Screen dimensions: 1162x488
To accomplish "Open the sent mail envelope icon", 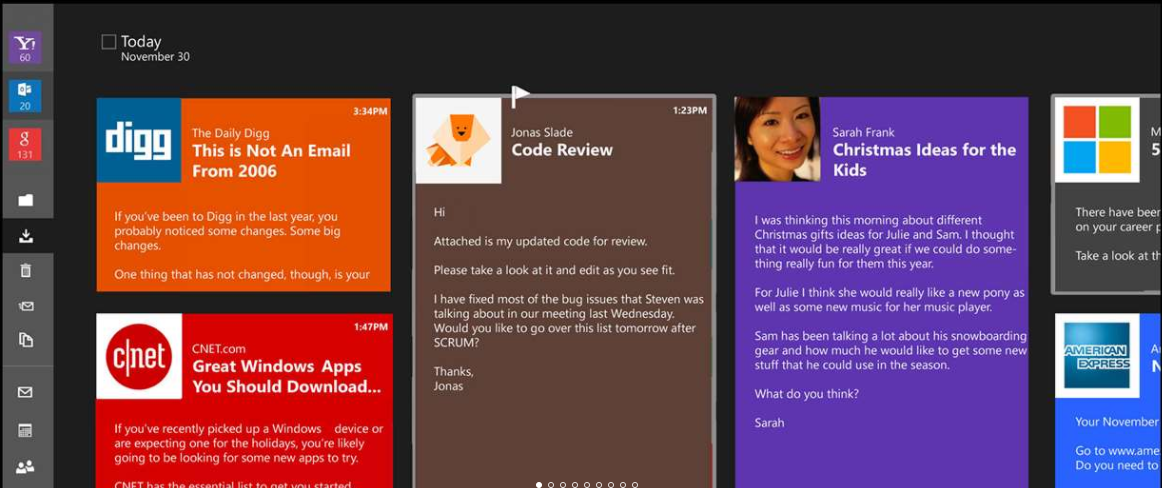I will tap(25, 306).
